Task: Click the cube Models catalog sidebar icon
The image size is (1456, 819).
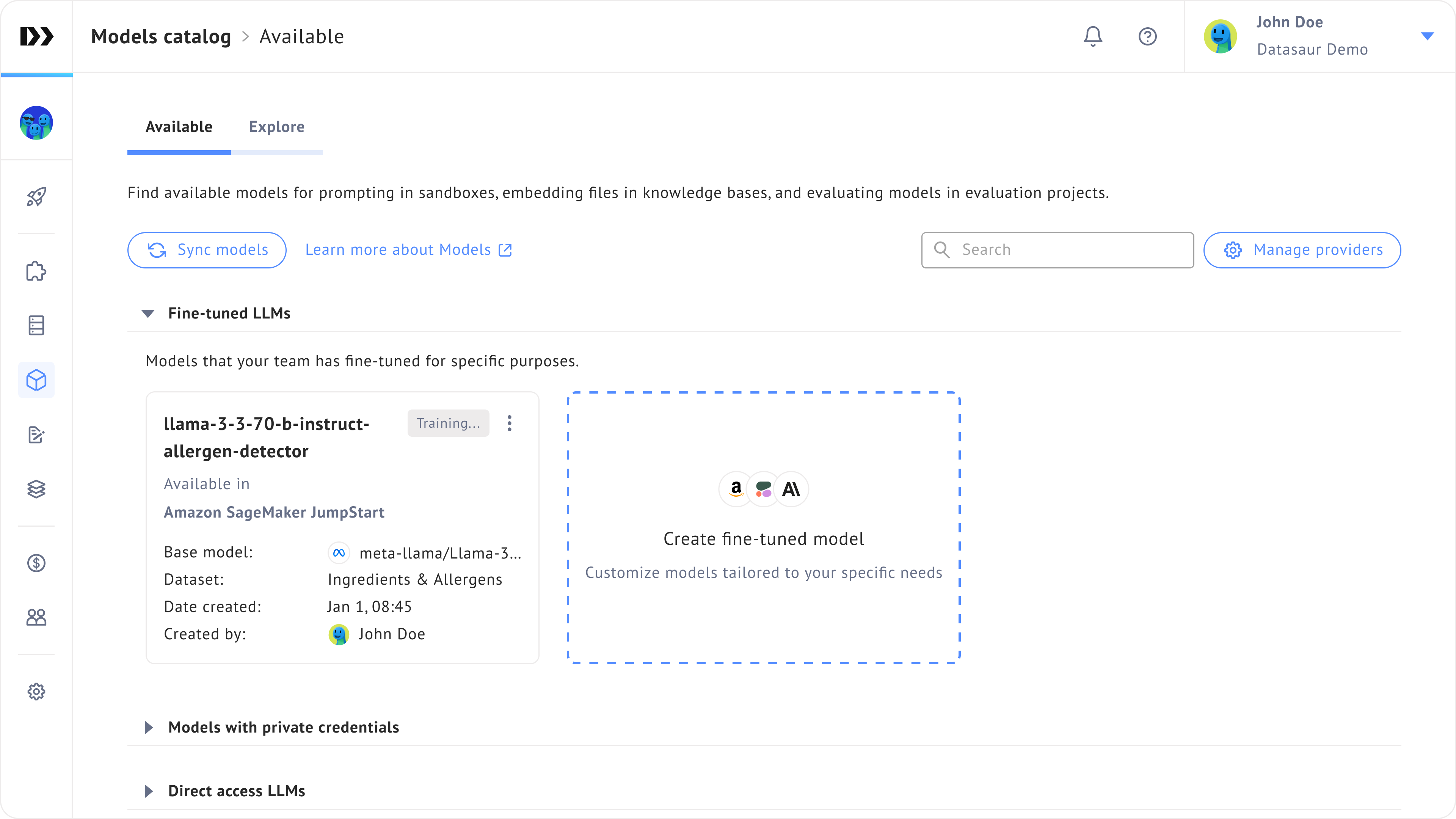Action: (36, 380)
